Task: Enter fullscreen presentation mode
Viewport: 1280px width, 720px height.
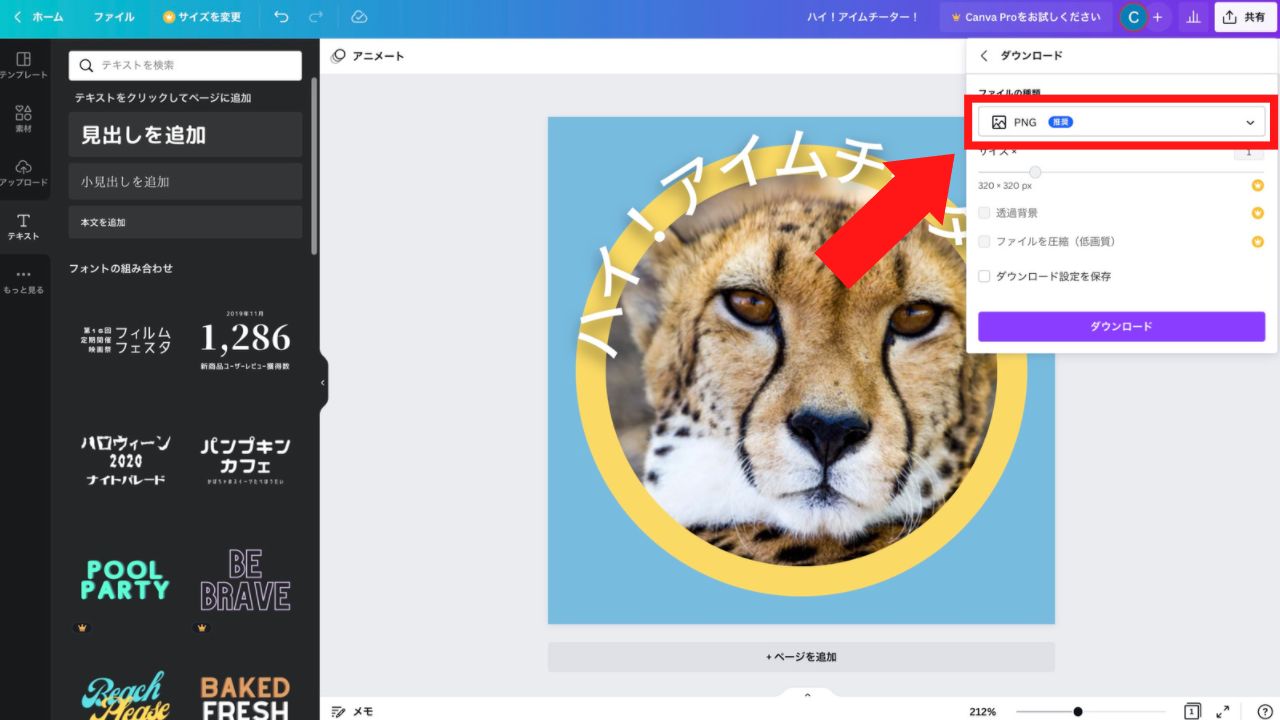Action: pyautogui.click(x=1223, y=711)
